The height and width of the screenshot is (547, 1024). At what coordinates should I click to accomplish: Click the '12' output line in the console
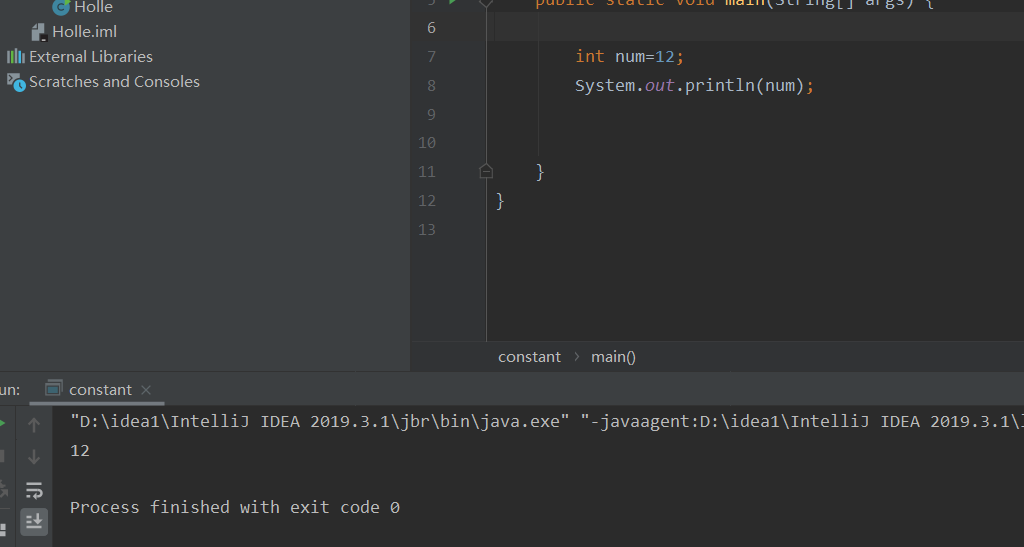[x=80, y=450]
